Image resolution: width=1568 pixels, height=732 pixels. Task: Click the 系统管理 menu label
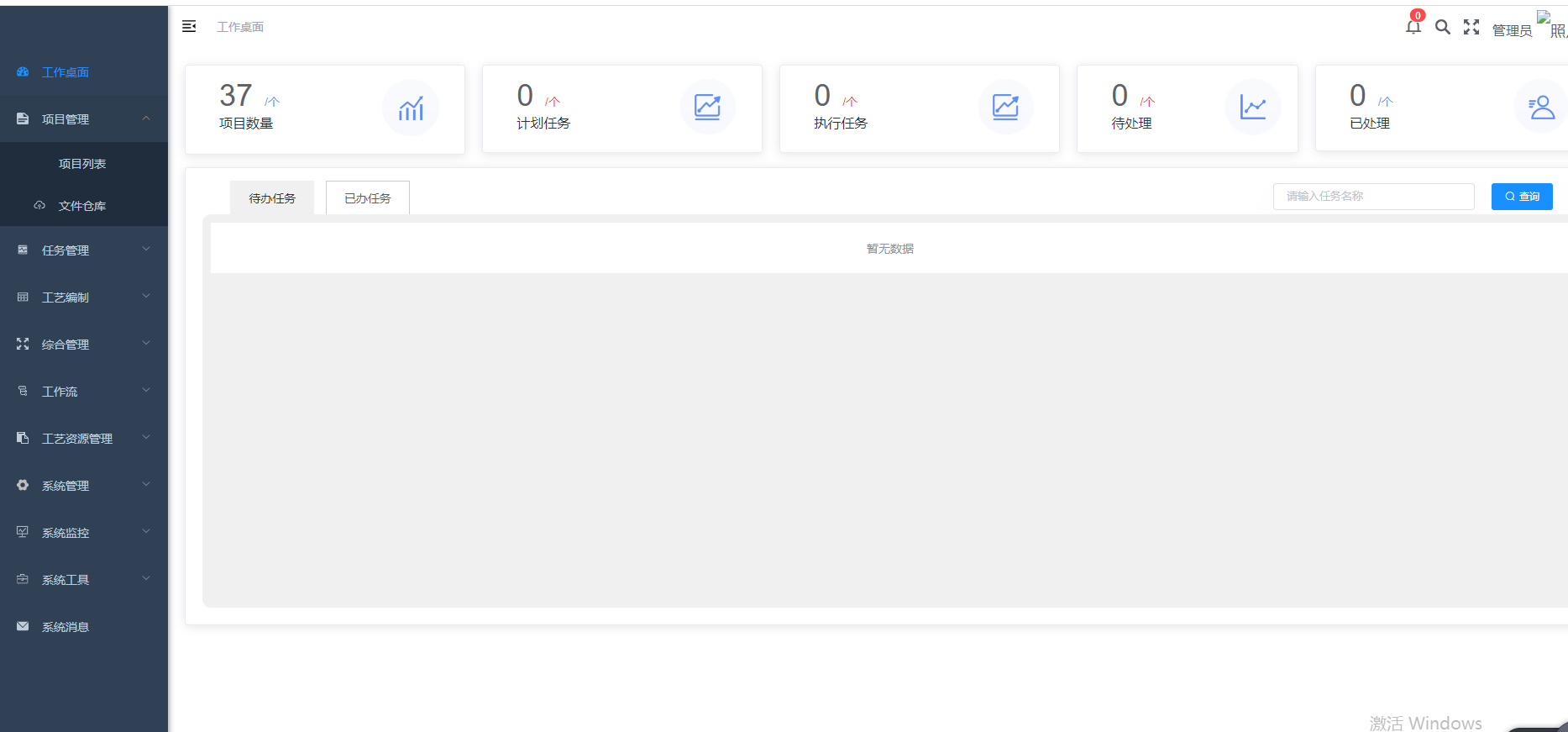click(66, 486)
